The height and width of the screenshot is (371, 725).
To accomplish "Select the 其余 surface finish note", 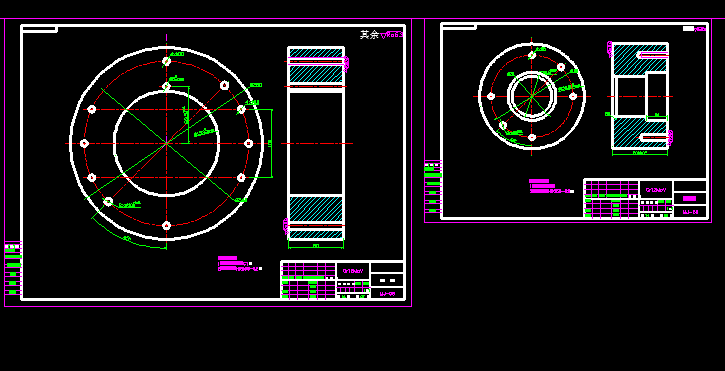I will coord(381,35).
